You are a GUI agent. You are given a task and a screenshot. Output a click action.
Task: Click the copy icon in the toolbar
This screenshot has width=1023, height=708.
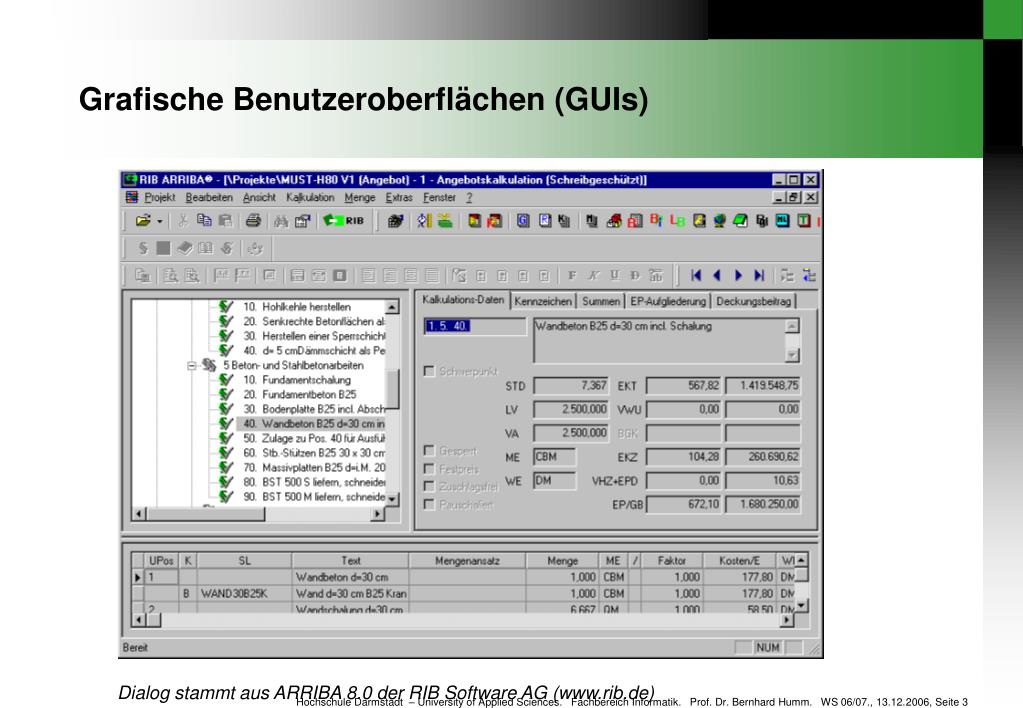pyautogui.click(x=204, y=221)
